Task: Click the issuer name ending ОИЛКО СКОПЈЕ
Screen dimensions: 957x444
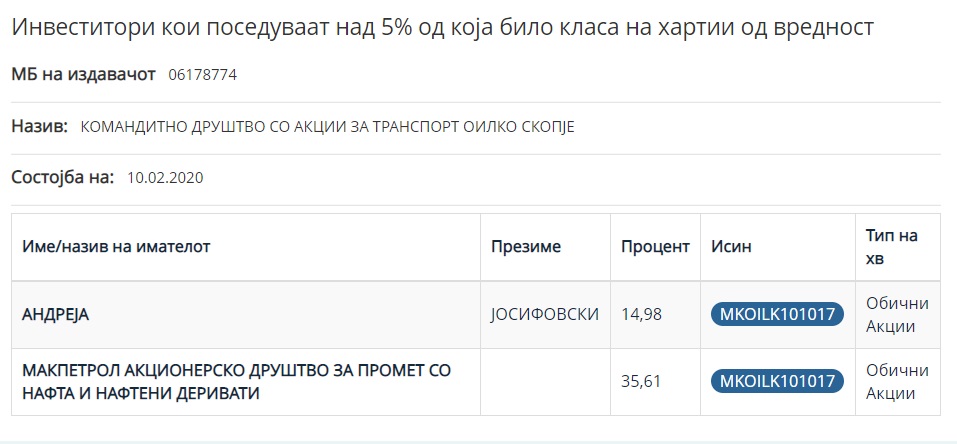Action: click(x=327, y=127)
